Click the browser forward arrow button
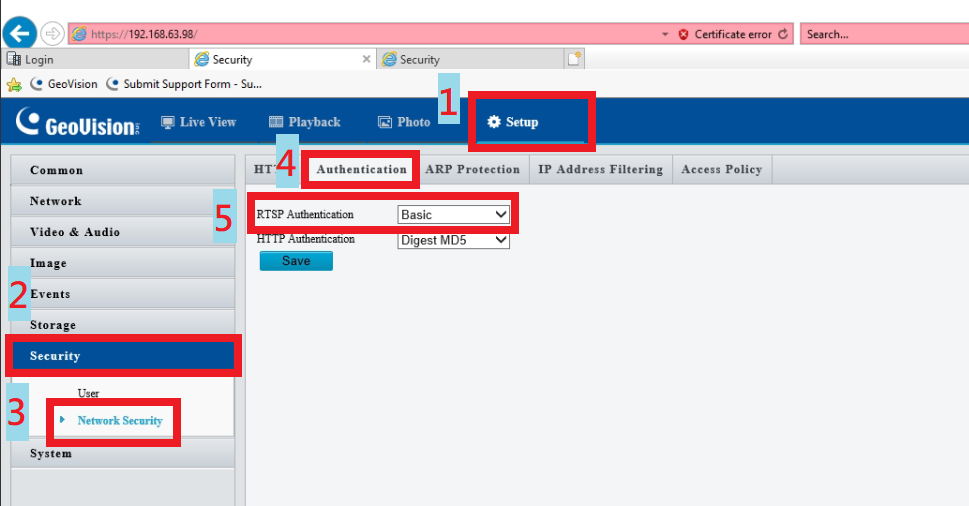The height and width of the screenshot is (506, 969). tap(53, 34)
